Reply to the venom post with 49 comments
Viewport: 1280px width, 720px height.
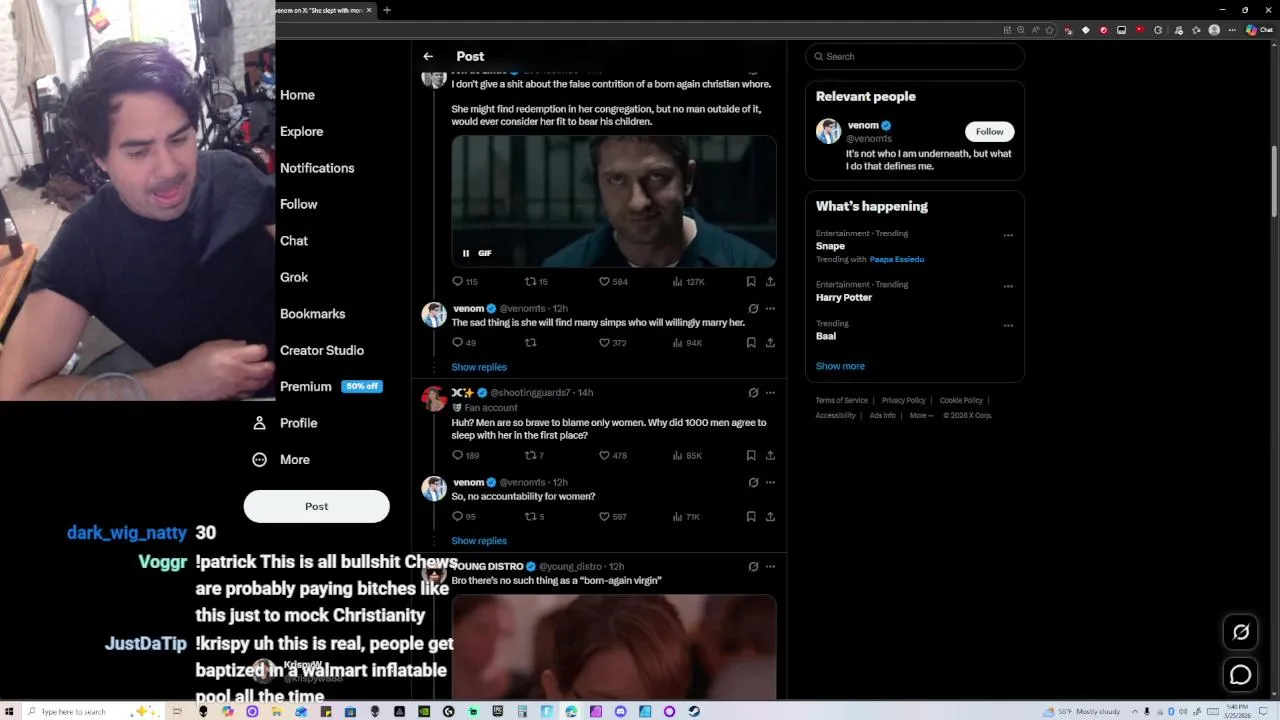tap(464, 343)
